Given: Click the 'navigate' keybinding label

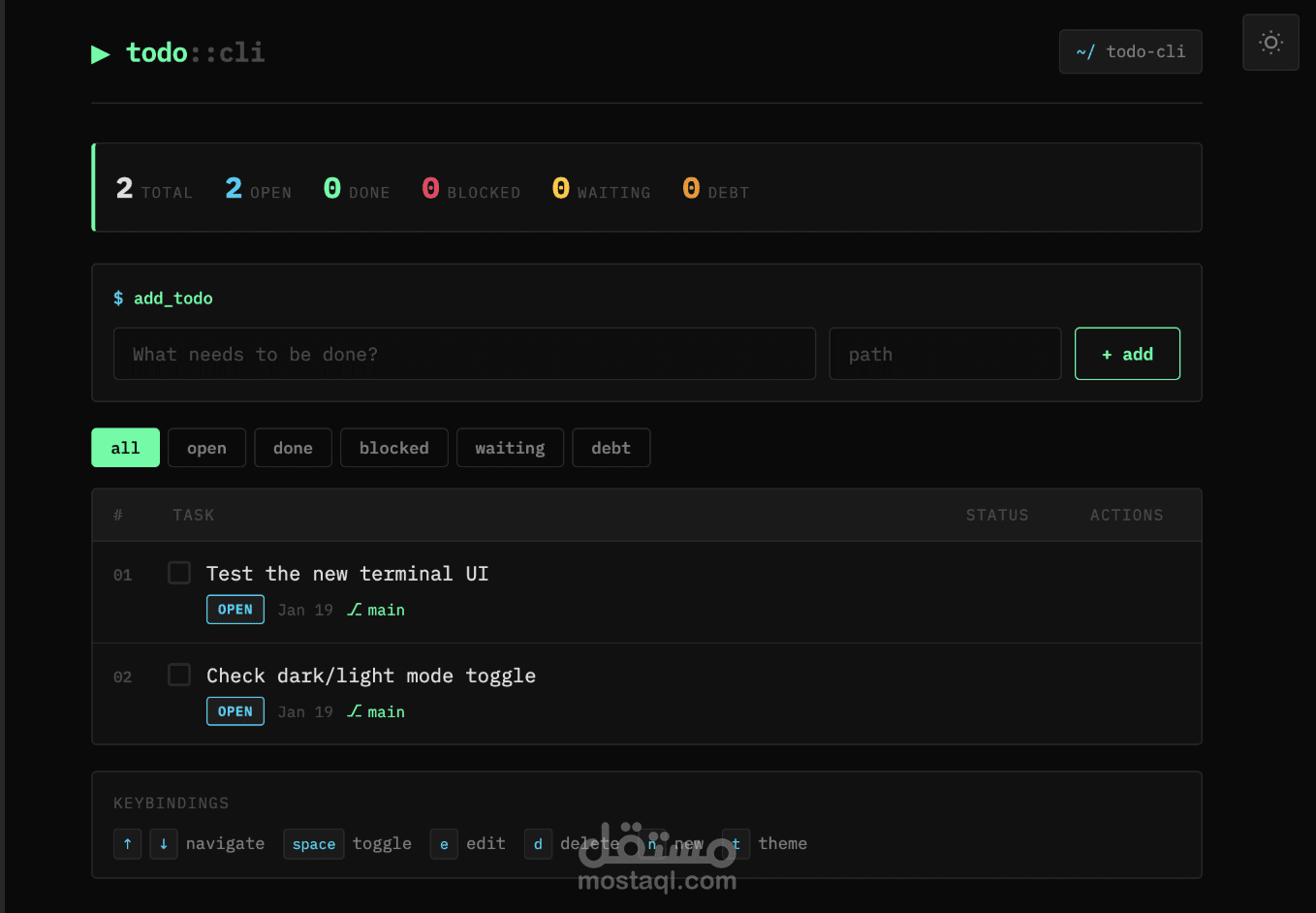Looking at the screenshot, I should [225, 844].
